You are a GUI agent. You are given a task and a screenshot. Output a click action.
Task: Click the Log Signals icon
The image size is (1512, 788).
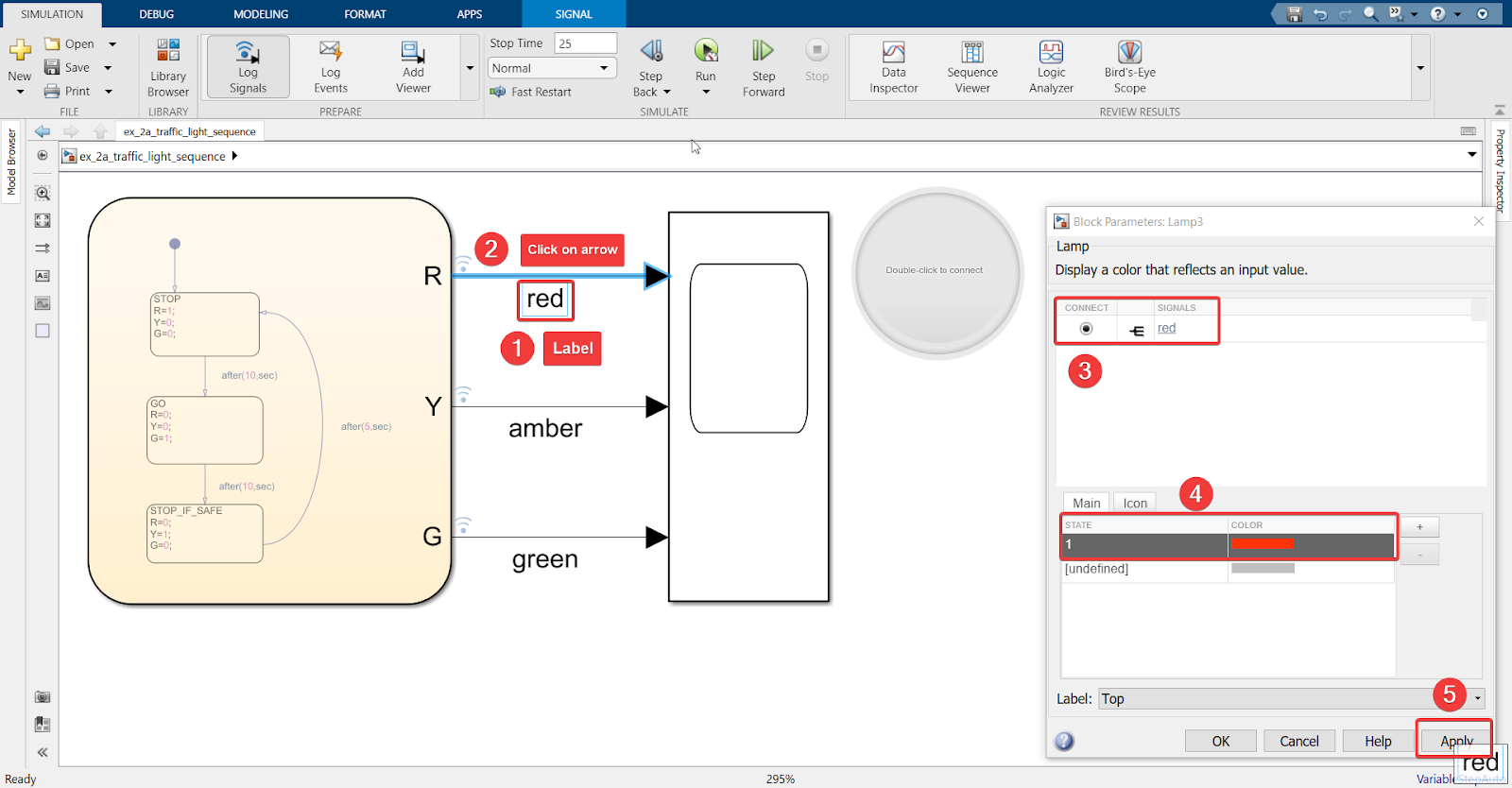[248, 66]
